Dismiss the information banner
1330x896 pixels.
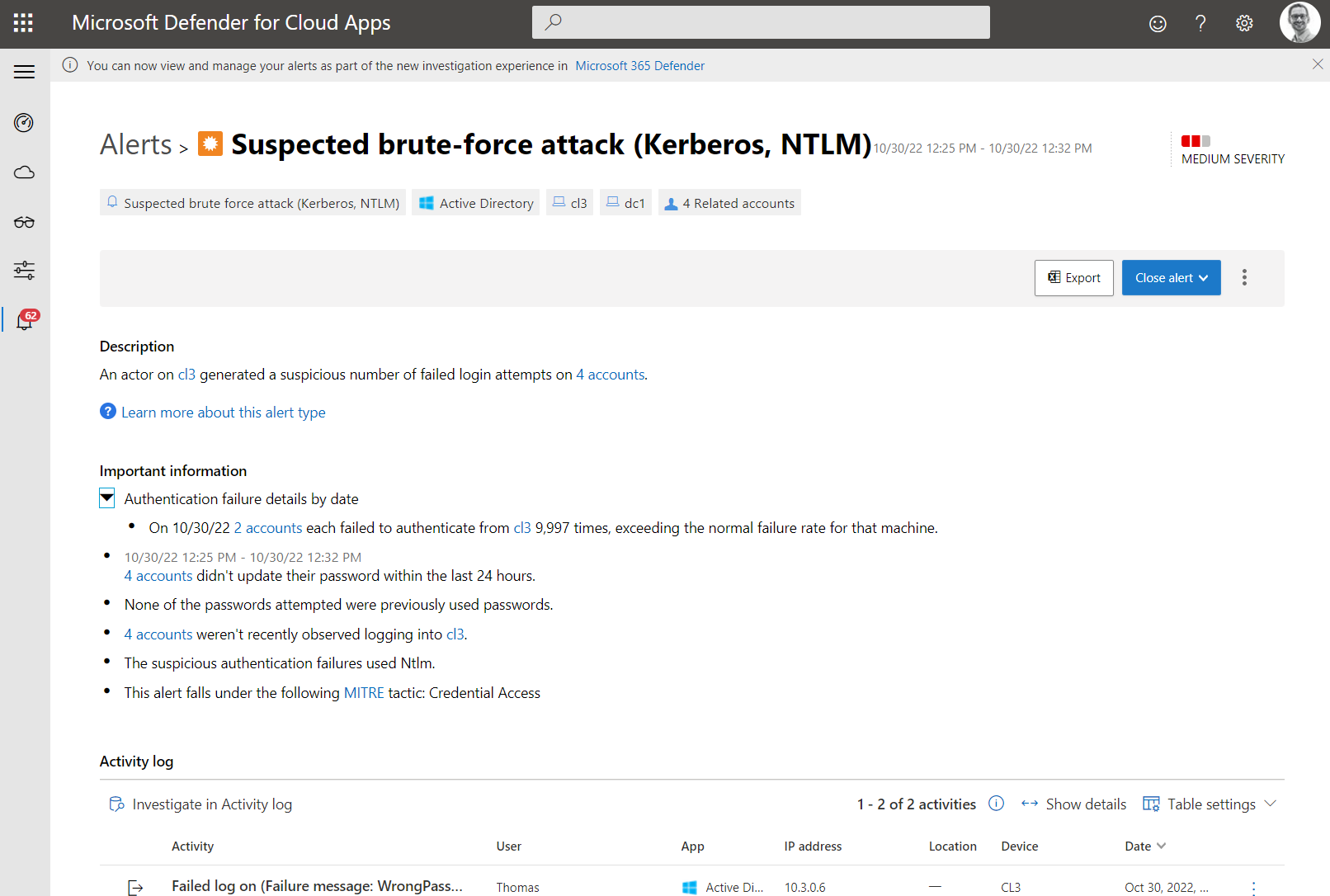1318,64
